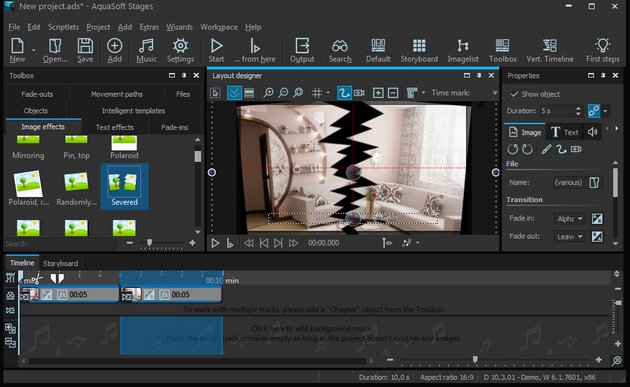
Task: Switch to Text effects tab
Action: tap(115, 127)
